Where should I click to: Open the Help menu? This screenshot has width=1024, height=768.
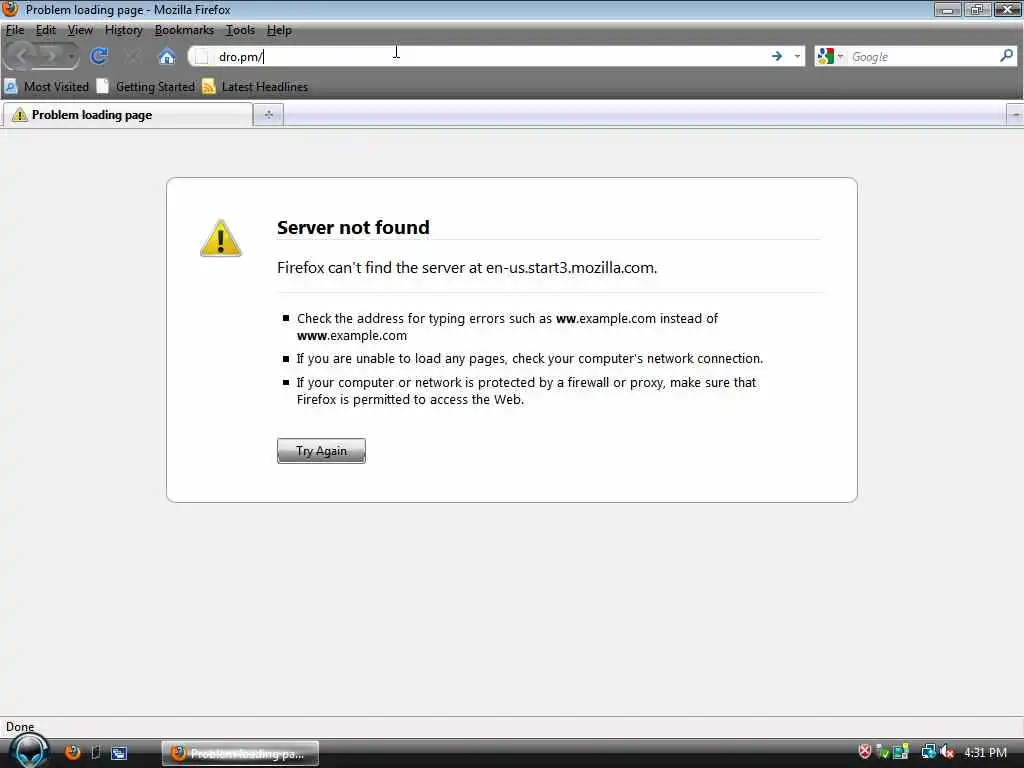pos(279,30)
